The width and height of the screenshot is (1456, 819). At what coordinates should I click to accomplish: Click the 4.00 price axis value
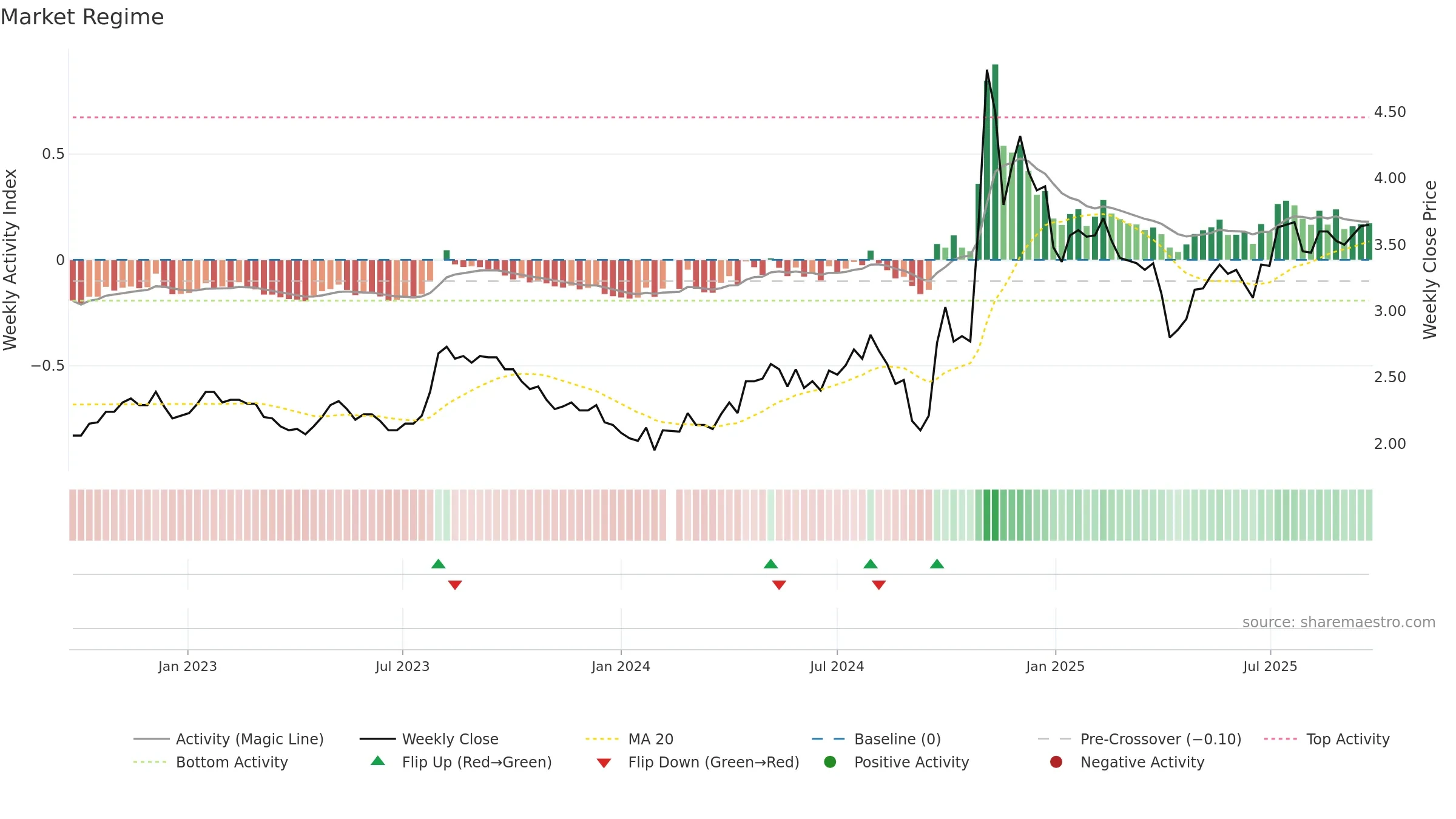click(x=1390, y=178)
